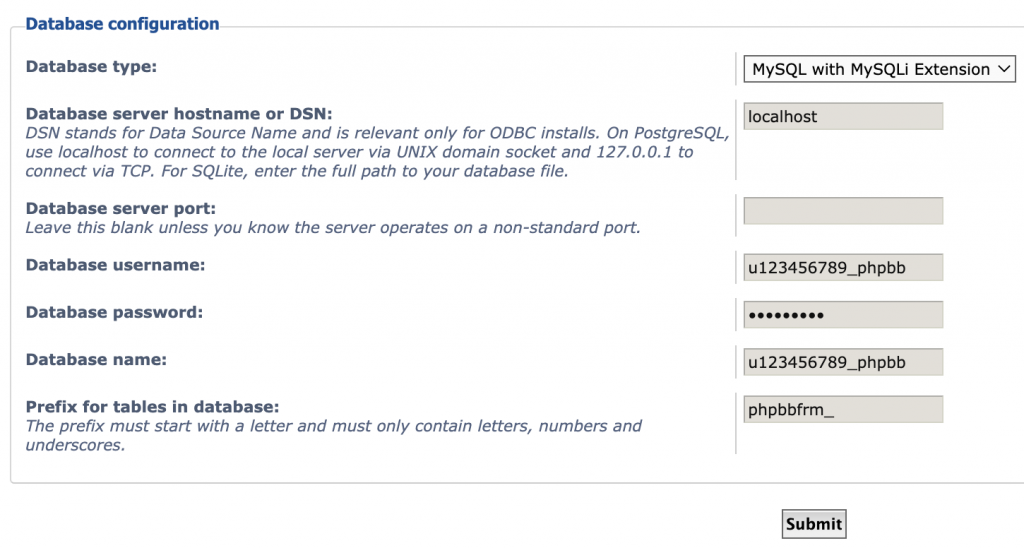Click the "Database name:" label
This screenshot has width=1024, height=548.
coord(96,359)
